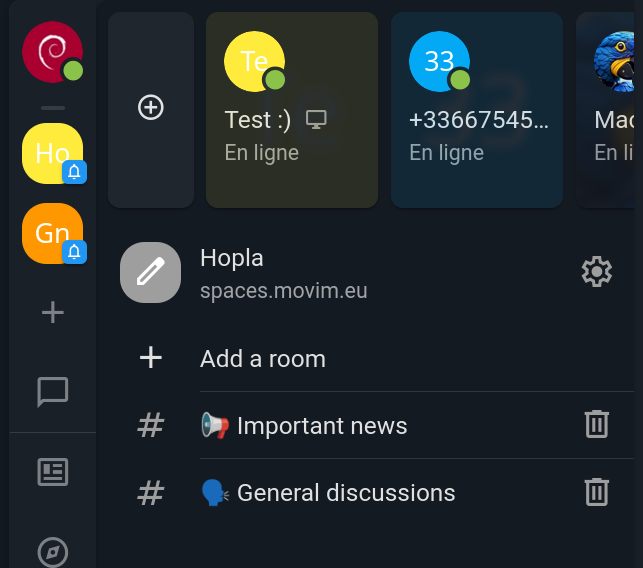643x568 pixels.
Task: Click the spaces.movim.eu server label
Action: [284, 291]
